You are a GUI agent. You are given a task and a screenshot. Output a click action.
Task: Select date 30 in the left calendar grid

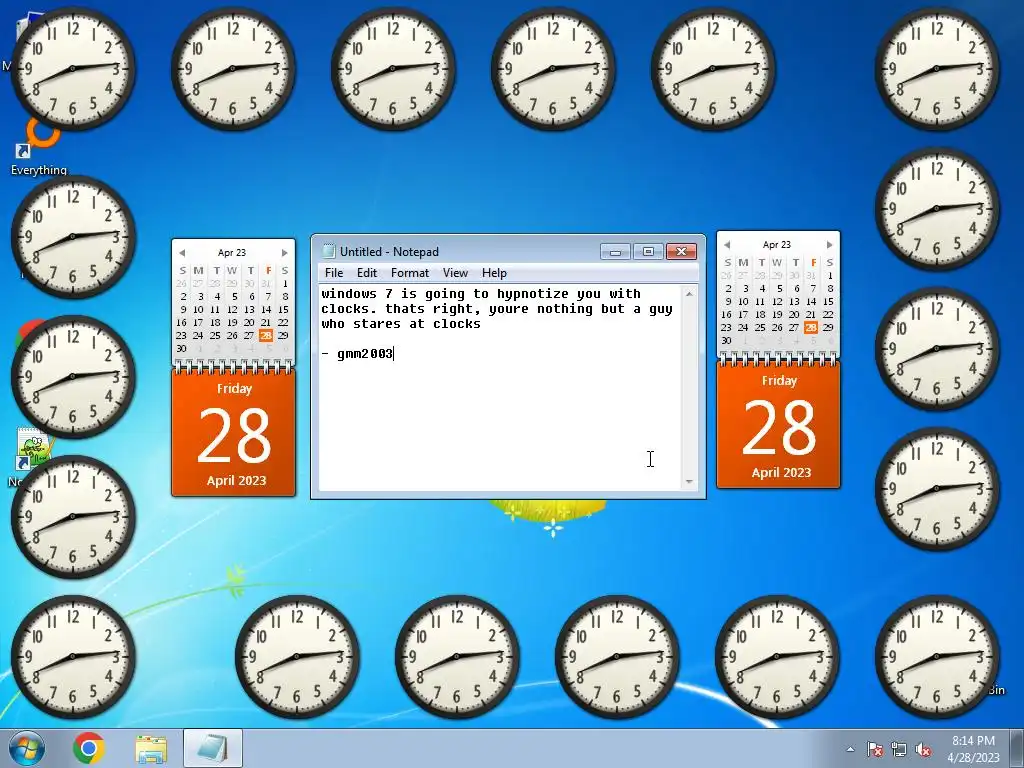182,349
